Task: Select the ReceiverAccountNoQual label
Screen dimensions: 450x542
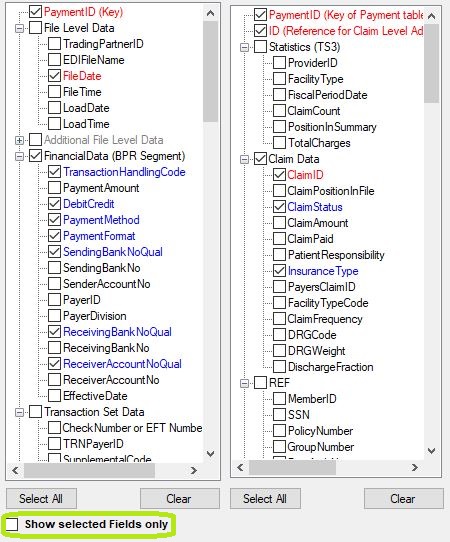Action: [x=122, y=364]
